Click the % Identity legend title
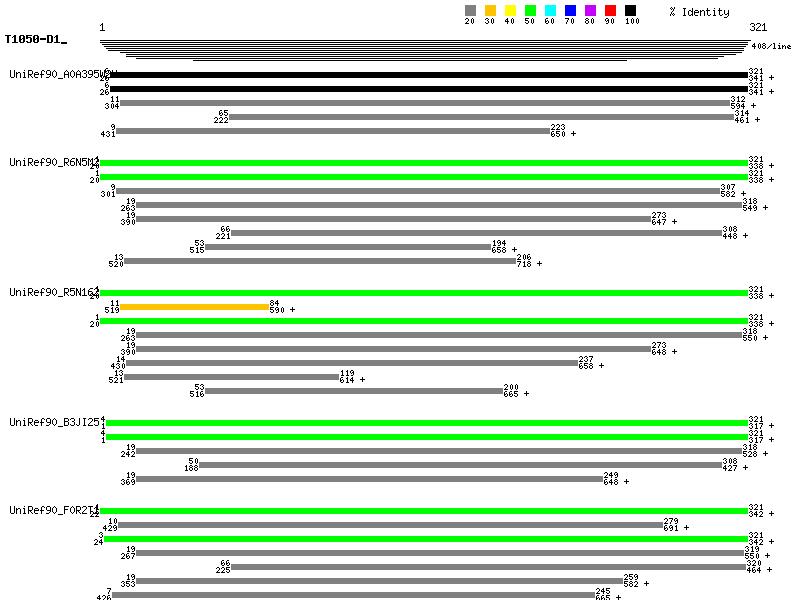The height and width of the screenshot is (600, 800). point(699,12)
